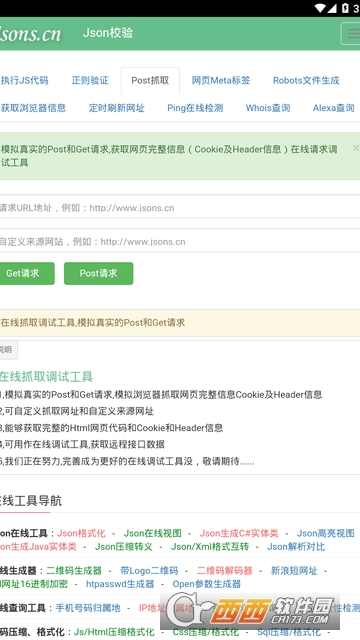Tap the Wi-Fi signal status icon
The width and height of the screenshot is (360, 640).
320,8
